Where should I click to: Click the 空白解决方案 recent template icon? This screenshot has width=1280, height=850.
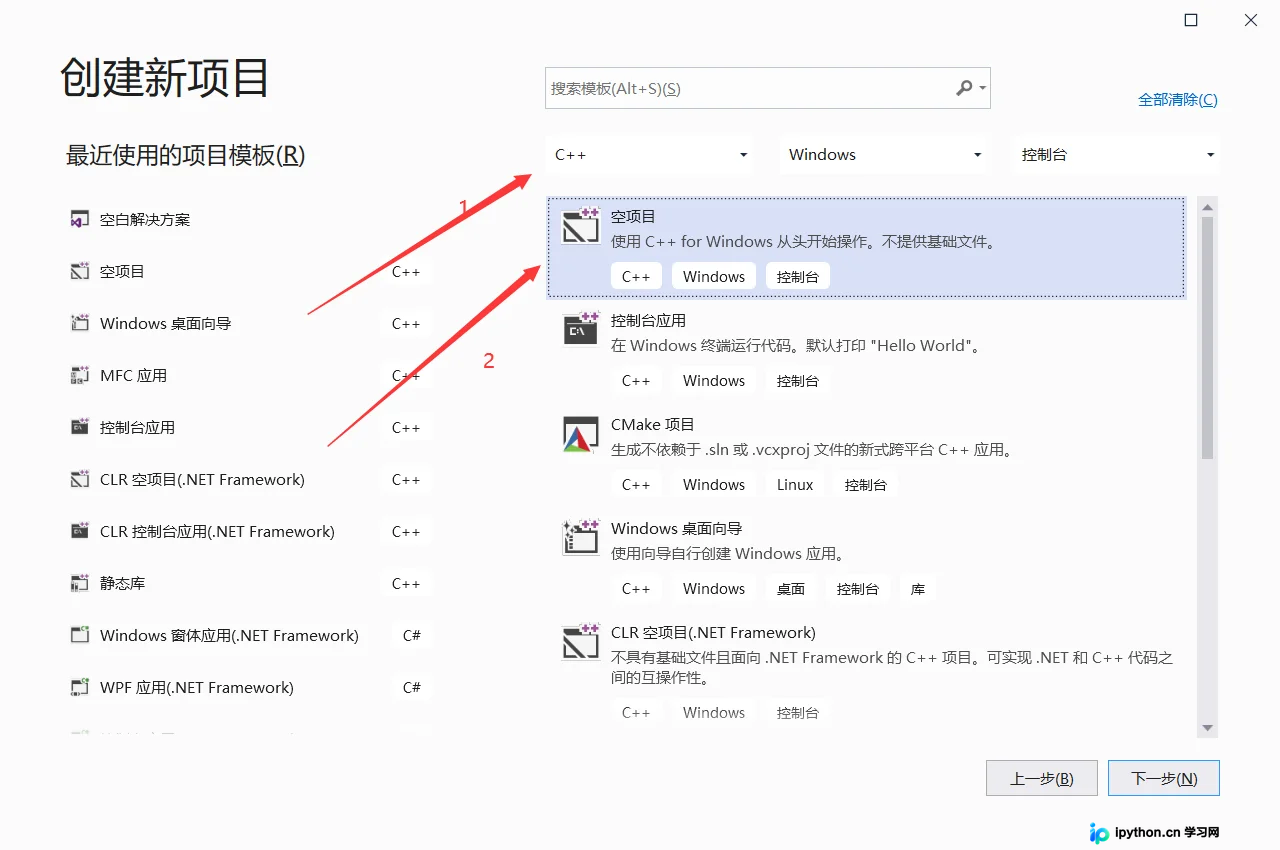(80, 219)
